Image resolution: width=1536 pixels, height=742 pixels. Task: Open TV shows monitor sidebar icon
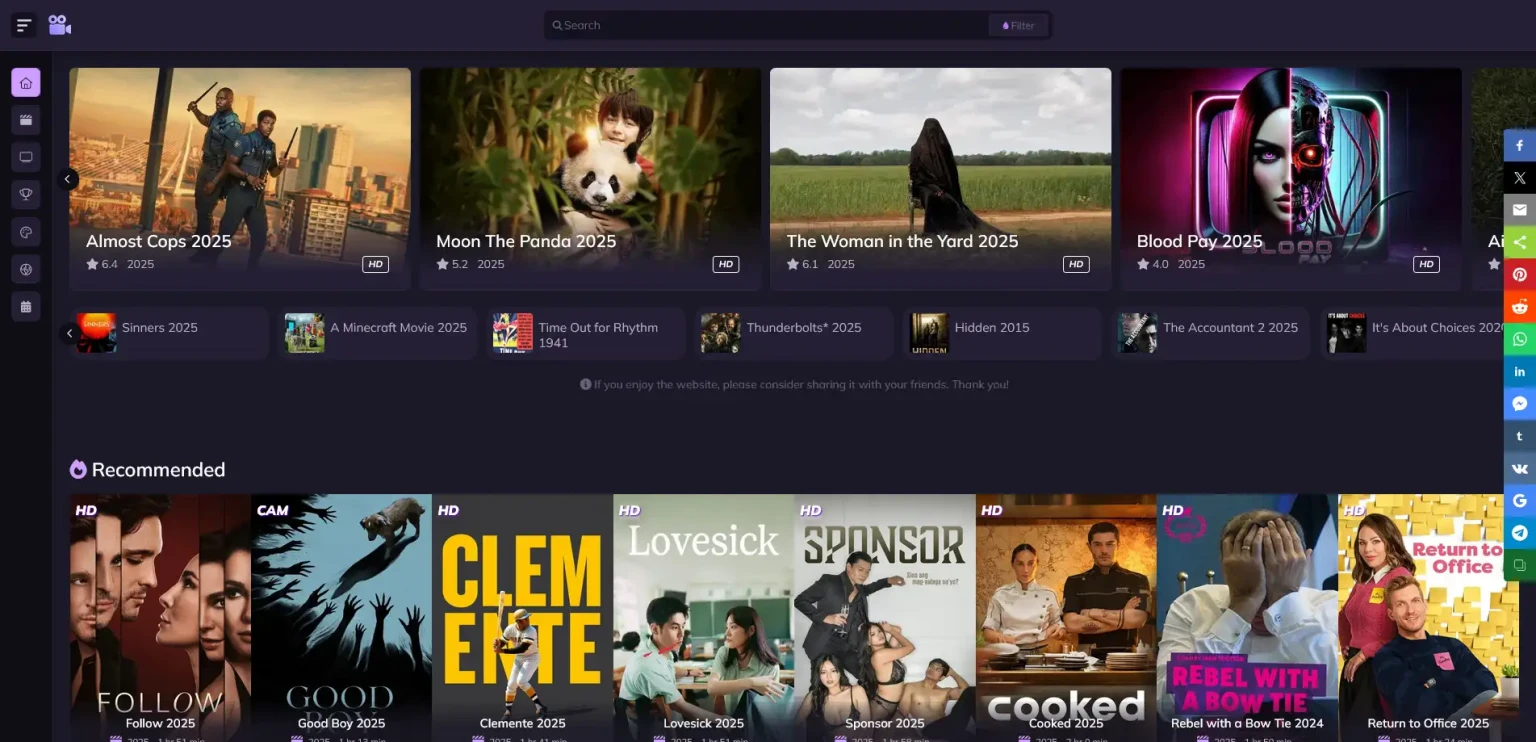(26, 157)
